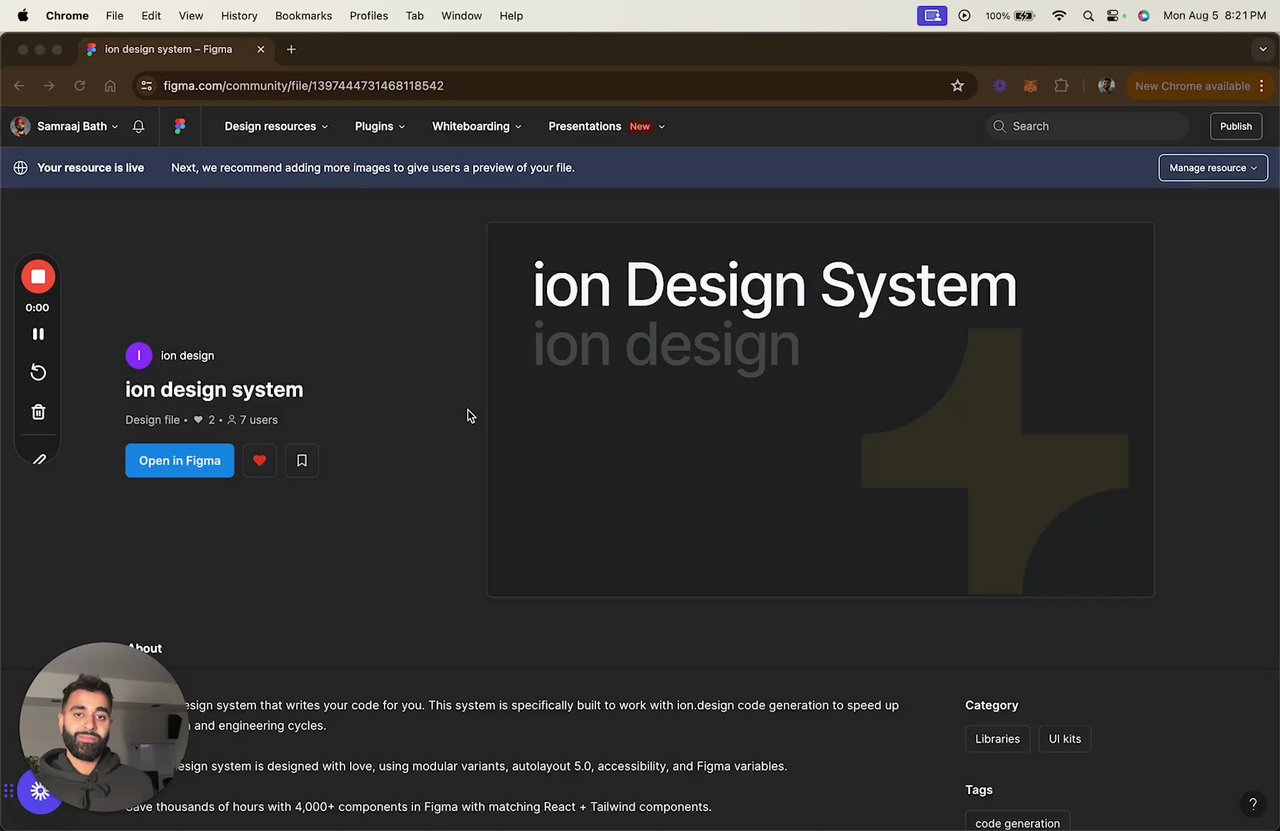Click the purple extension icon beside the star
The height and width of the screenshot is (831, 1280).
1000,86
